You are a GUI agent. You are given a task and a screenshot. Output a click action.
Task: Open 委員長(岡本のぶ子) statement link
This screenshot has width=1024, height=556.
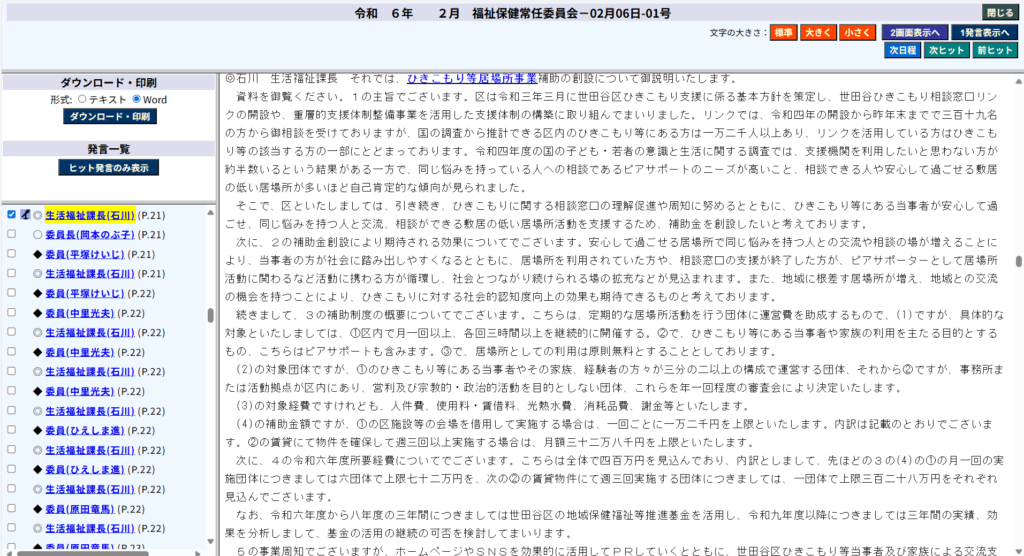(90, 235)
